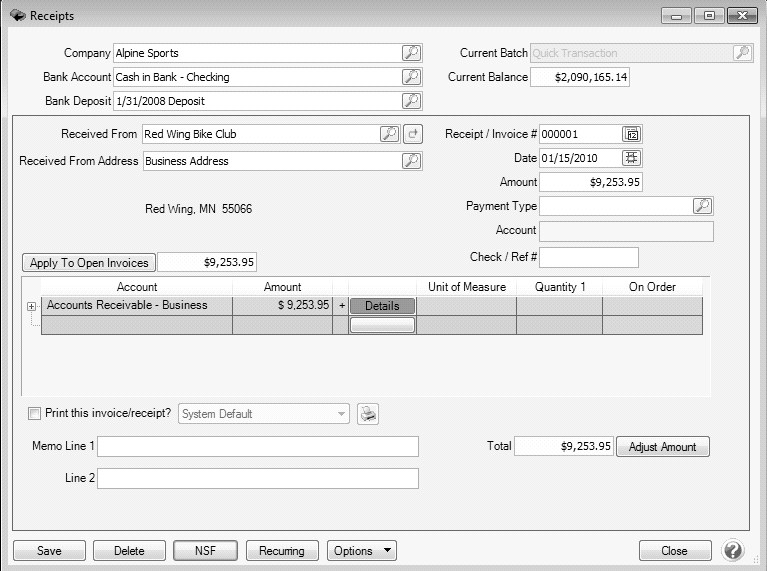Click the printer icon next to System Default
The width and height of the screenshot is (767, 571).
(368, 414)
